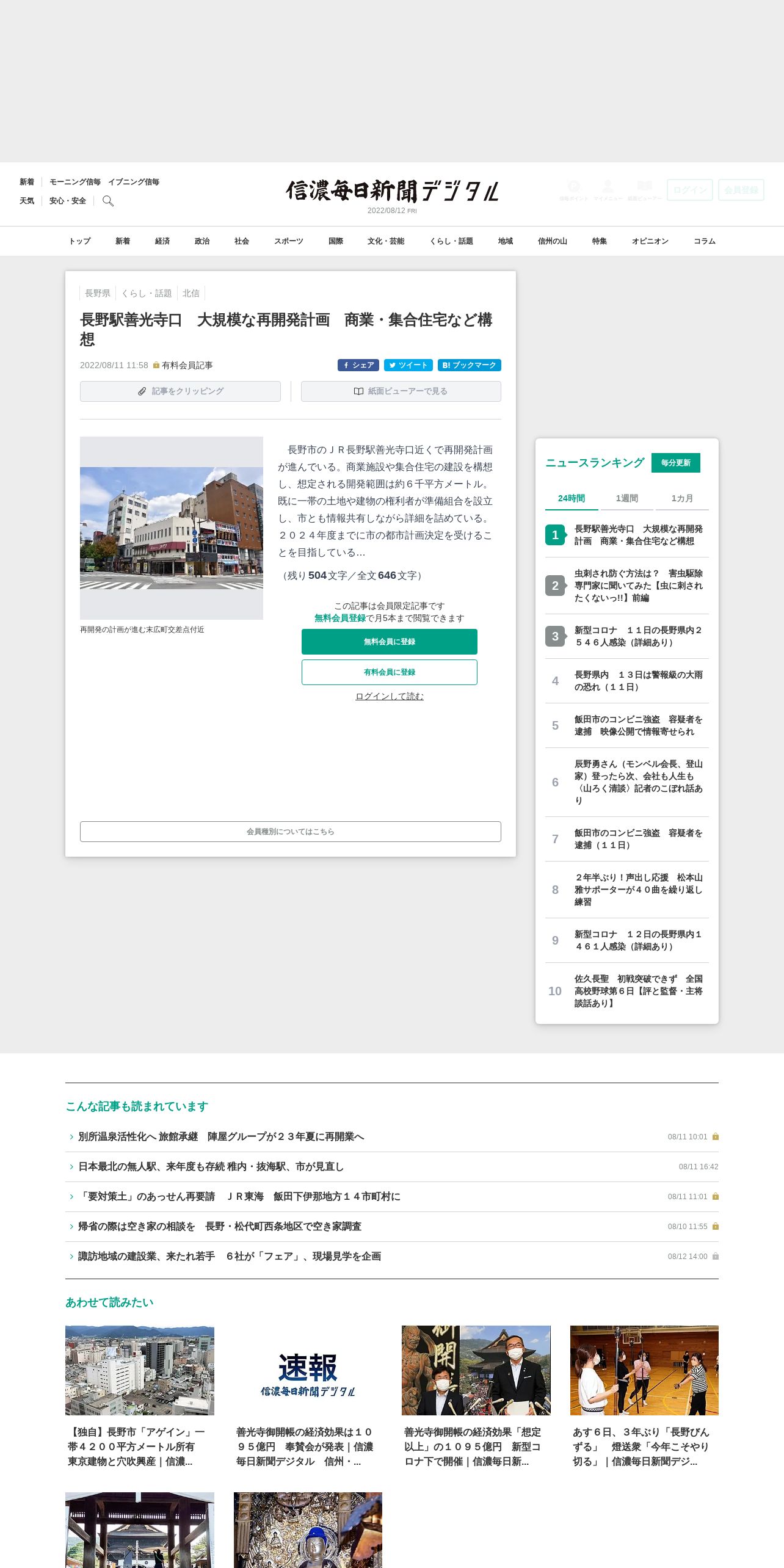Screen dimensions: 784x1568
Task: Open the 天気 link
Action: [x=27, y=201]
